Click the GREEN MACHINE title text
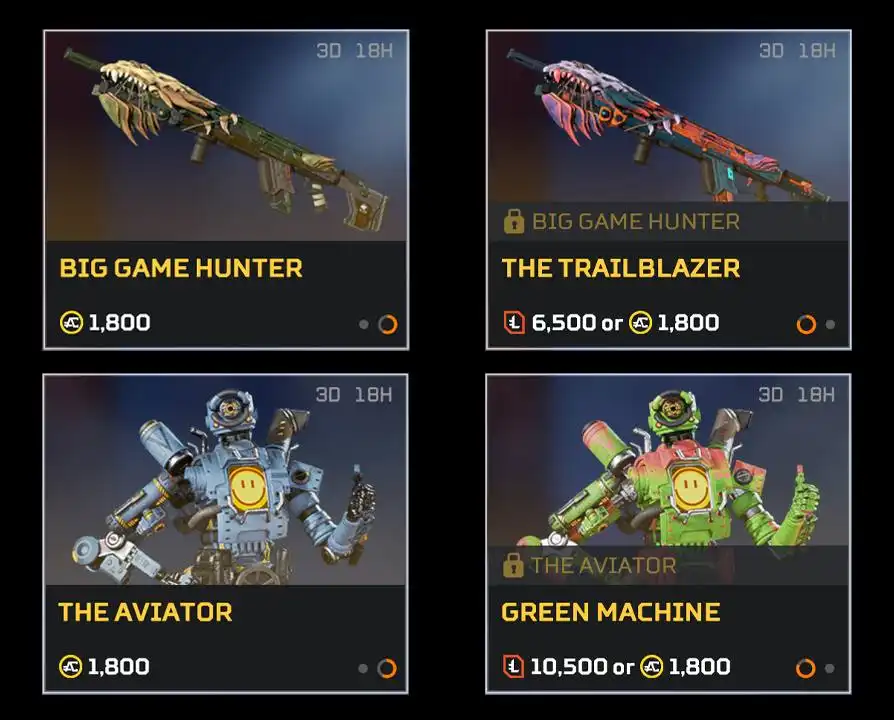This screenshot has width=894, height=720. 611,612
